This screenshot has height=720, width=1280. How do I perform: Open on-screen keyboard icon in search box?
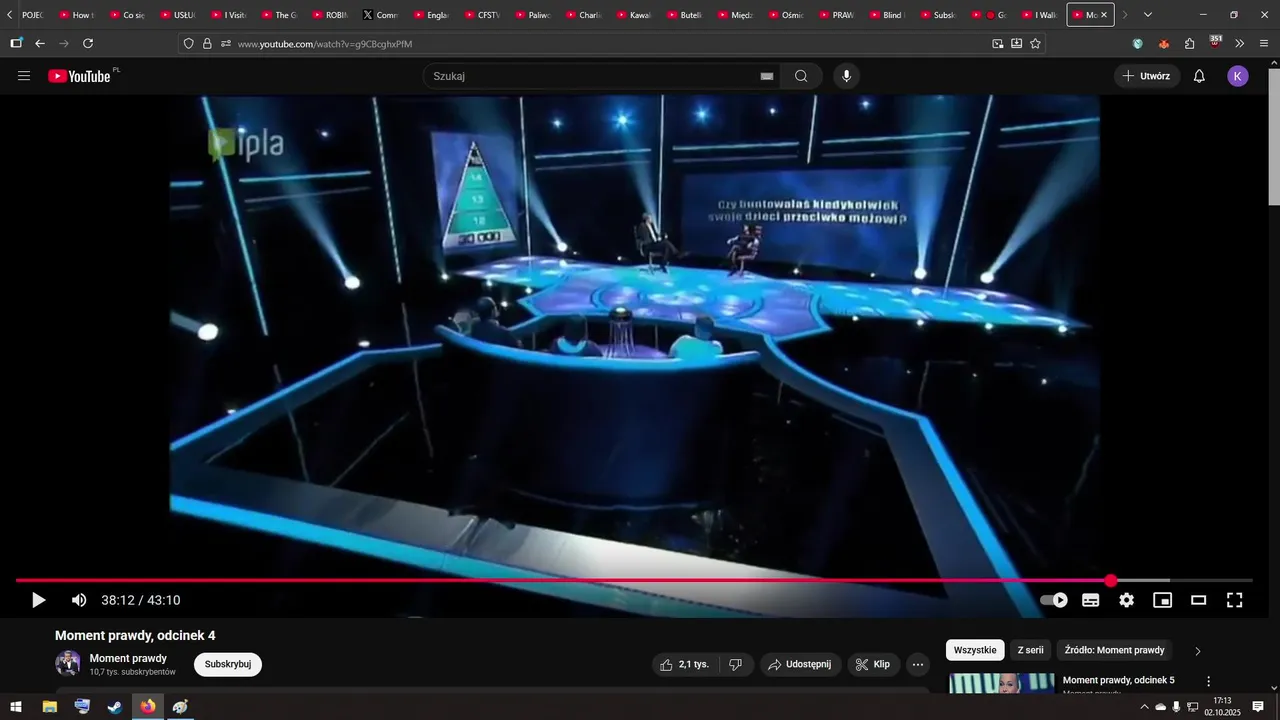(767, 76)
